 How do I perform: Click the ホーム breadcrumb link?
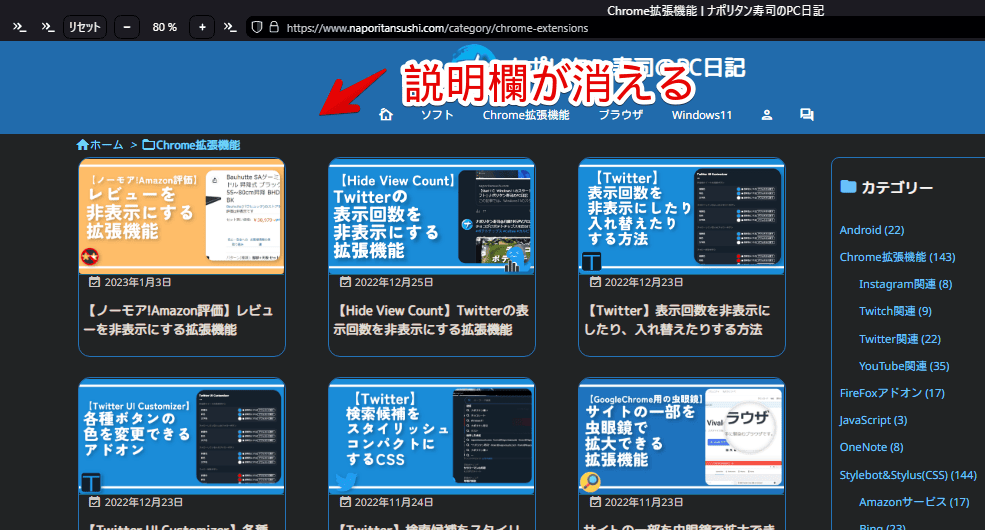pos(107,144)
